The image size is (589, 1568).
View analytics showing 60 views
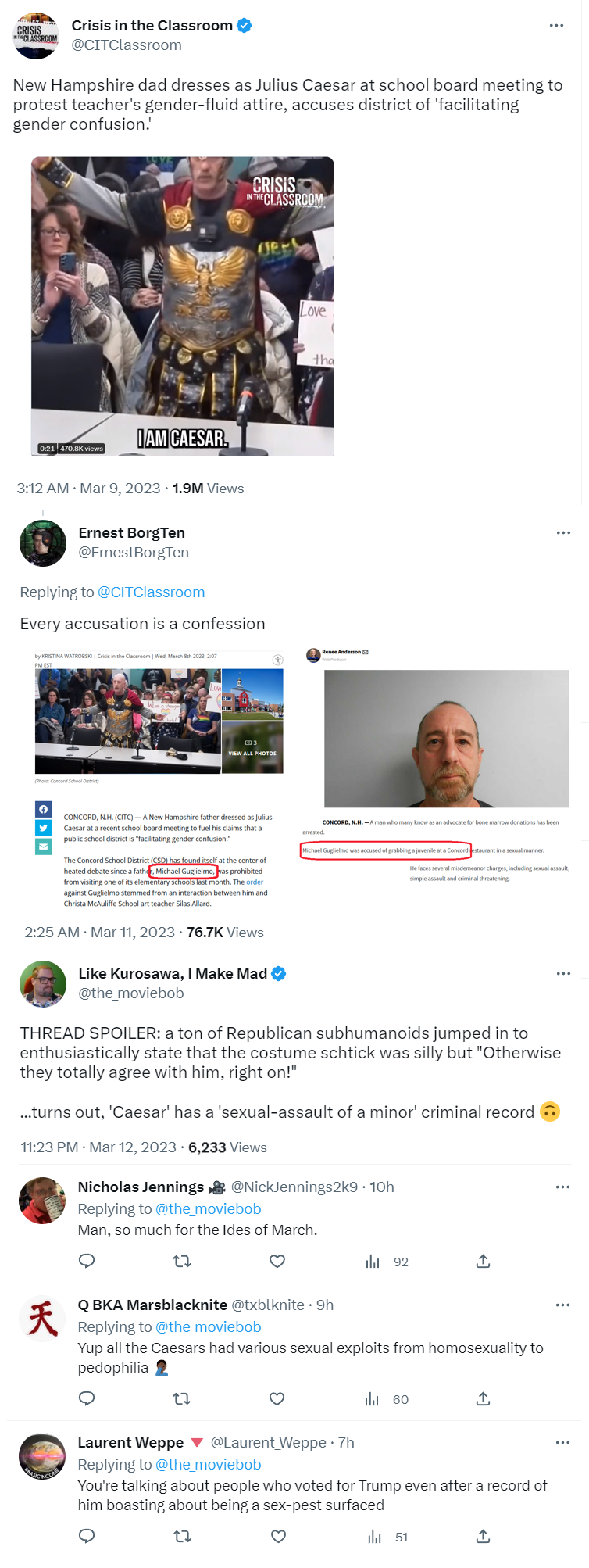pos(387,1398)
